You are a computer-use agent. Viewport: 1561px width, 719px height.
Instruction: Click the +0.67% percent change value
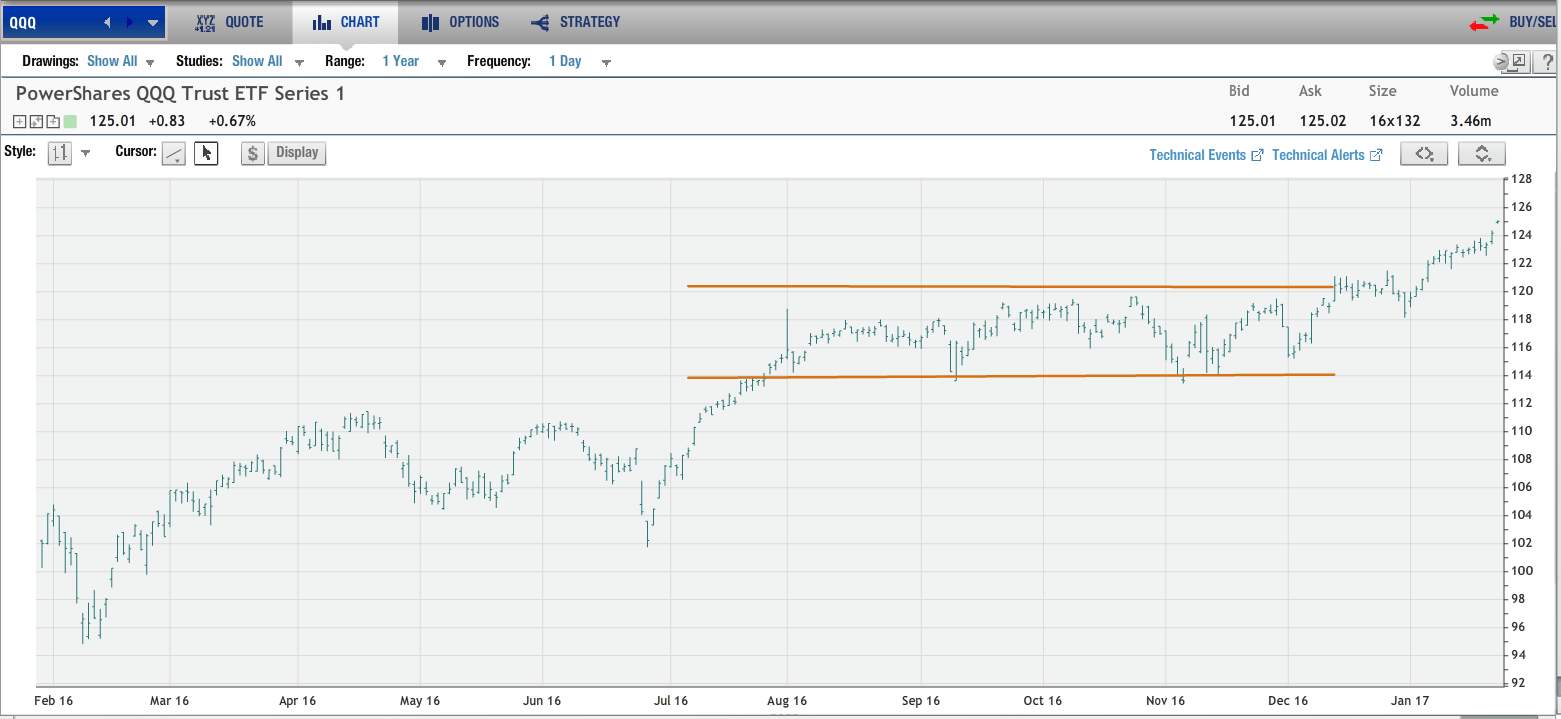point(232,121)
